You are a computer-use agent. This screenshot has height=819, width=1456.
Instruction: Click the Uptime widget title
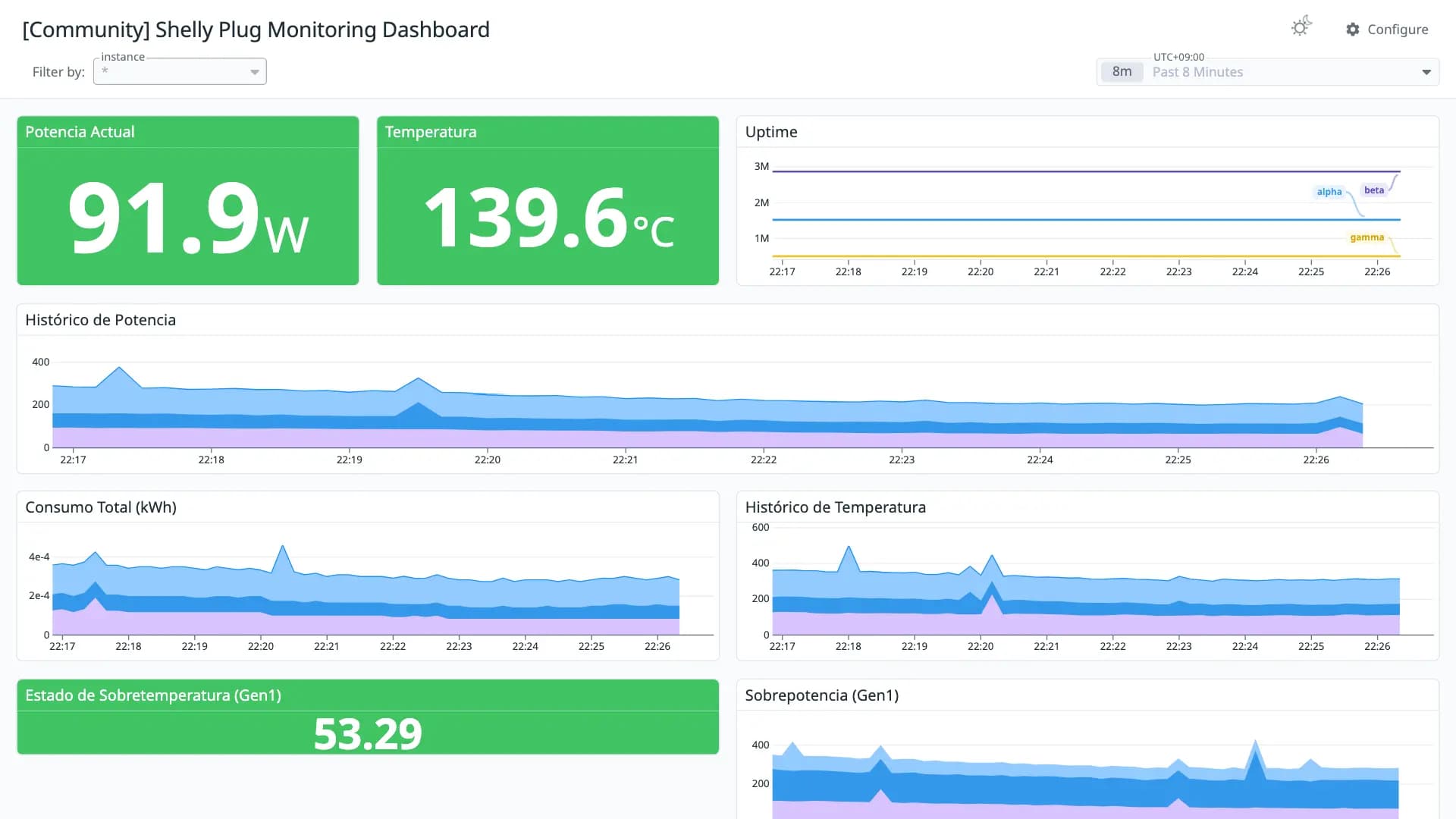pyautogui.click(x=771, y=132)
